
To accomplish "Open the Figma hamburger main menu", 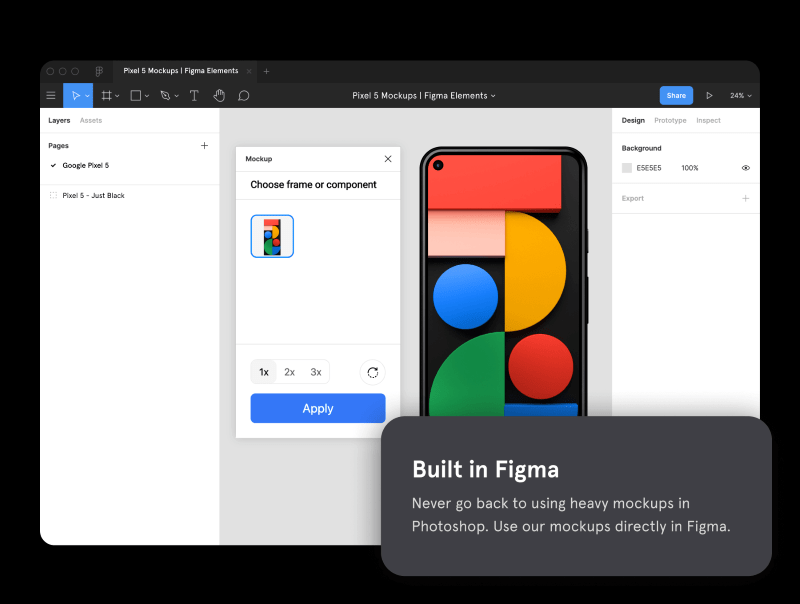I will [51, 96].
